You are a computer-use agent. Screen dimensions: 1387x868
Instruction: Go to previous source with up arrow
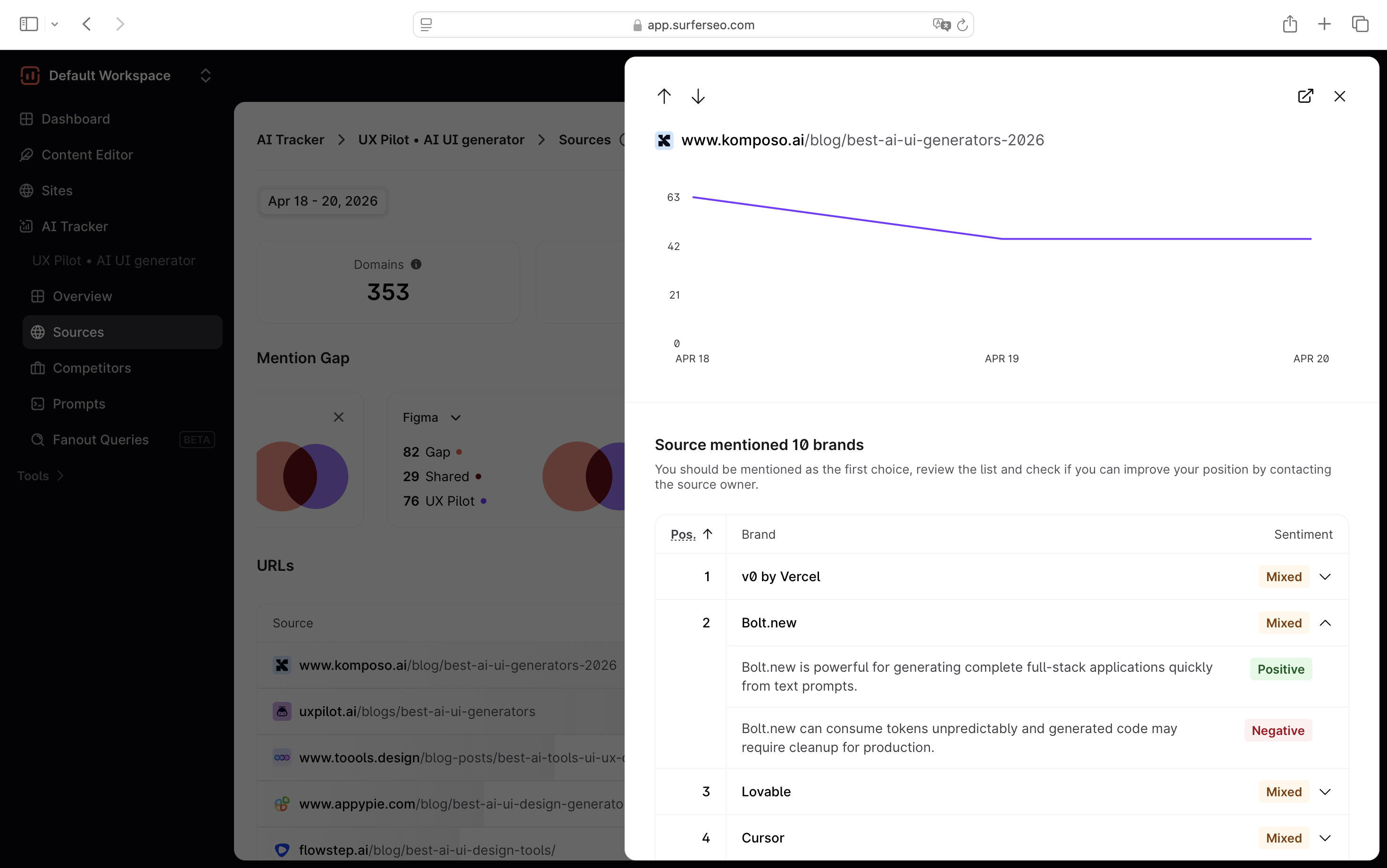click(x=664, y=96)
